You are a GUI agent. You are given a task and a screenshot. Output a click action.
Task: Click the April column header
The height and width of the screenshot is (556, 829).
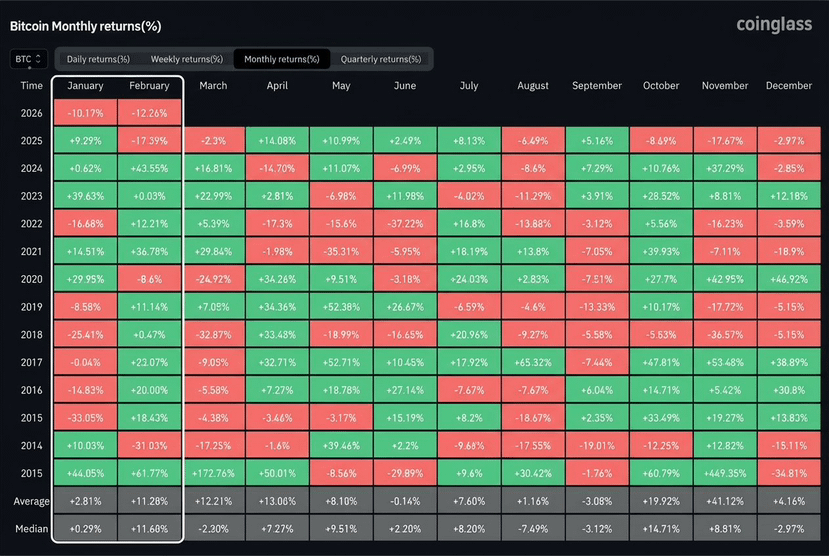(277, 86)
